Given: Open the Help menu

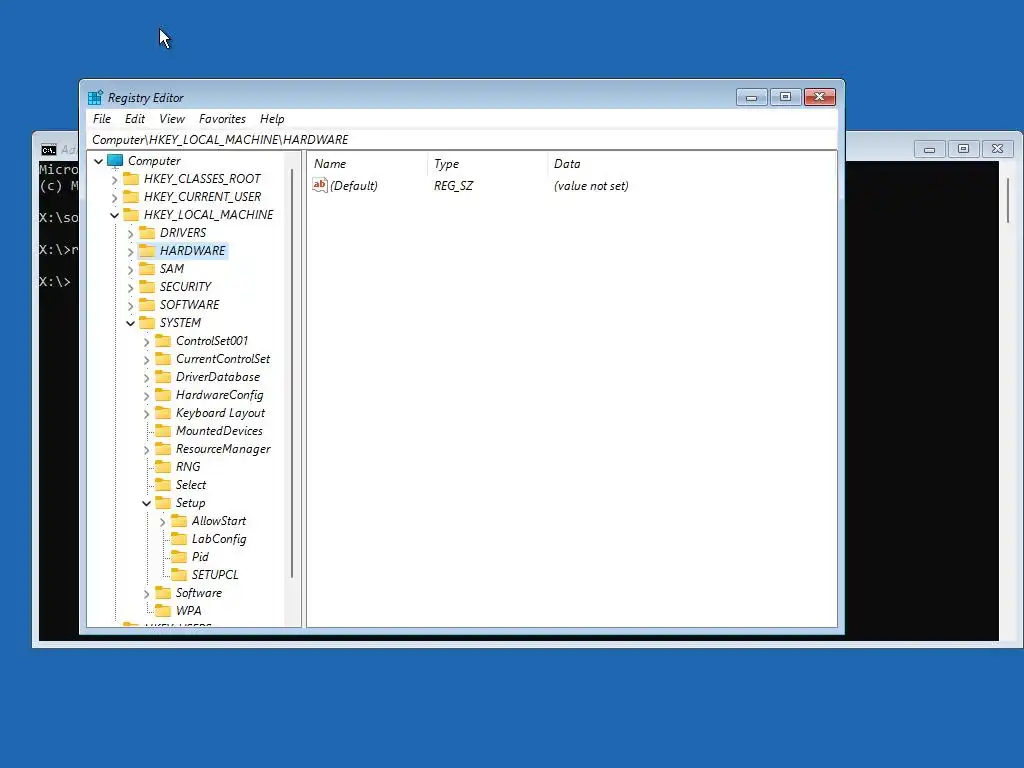Looking at the screenshot, I should [272, 119].
